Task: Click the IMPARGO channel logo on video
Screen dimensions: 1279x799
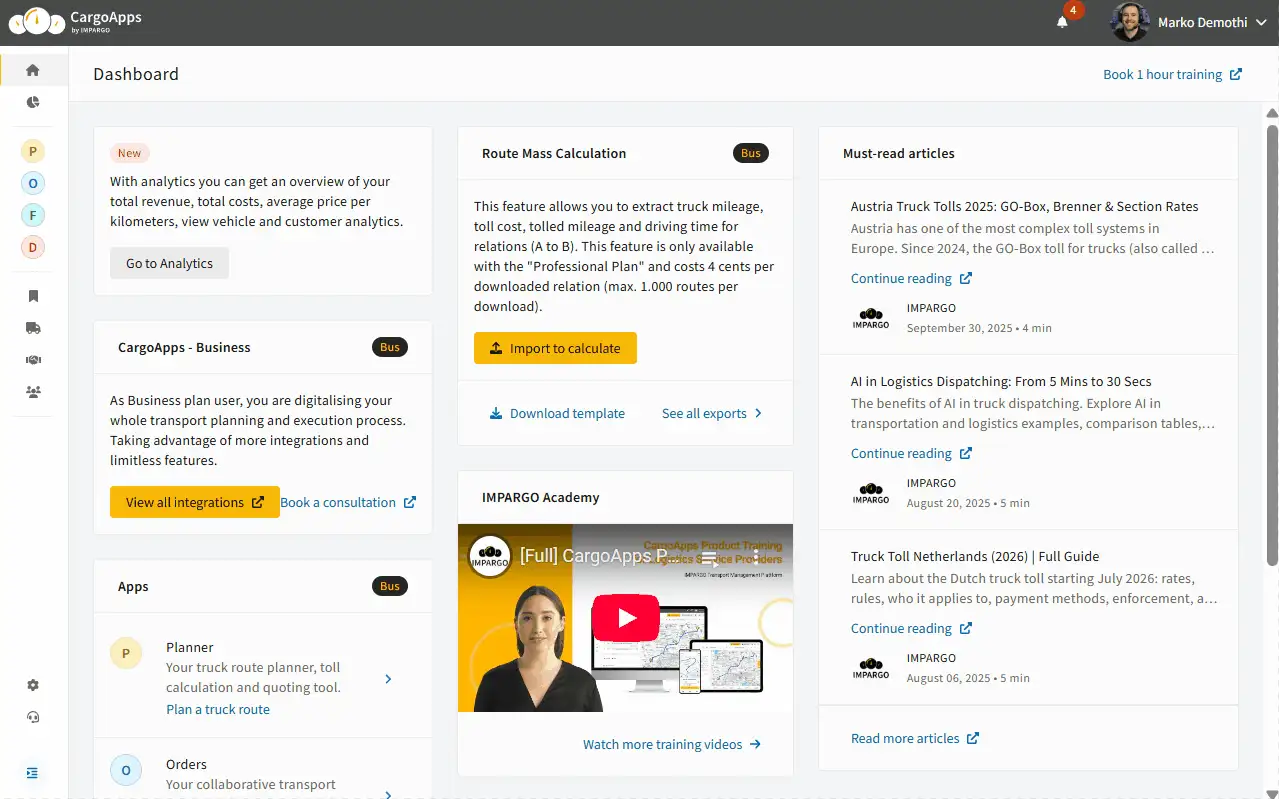Action: point(490,556)
